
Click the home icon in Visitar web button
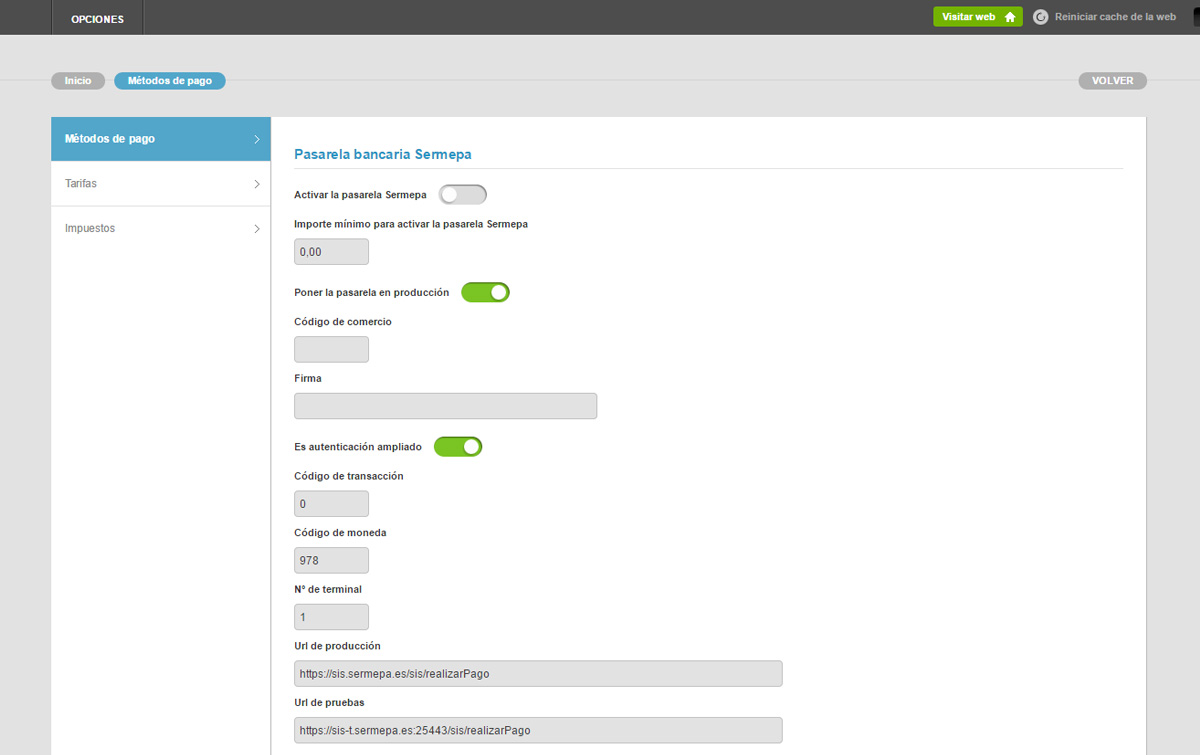click(1010, 17)
